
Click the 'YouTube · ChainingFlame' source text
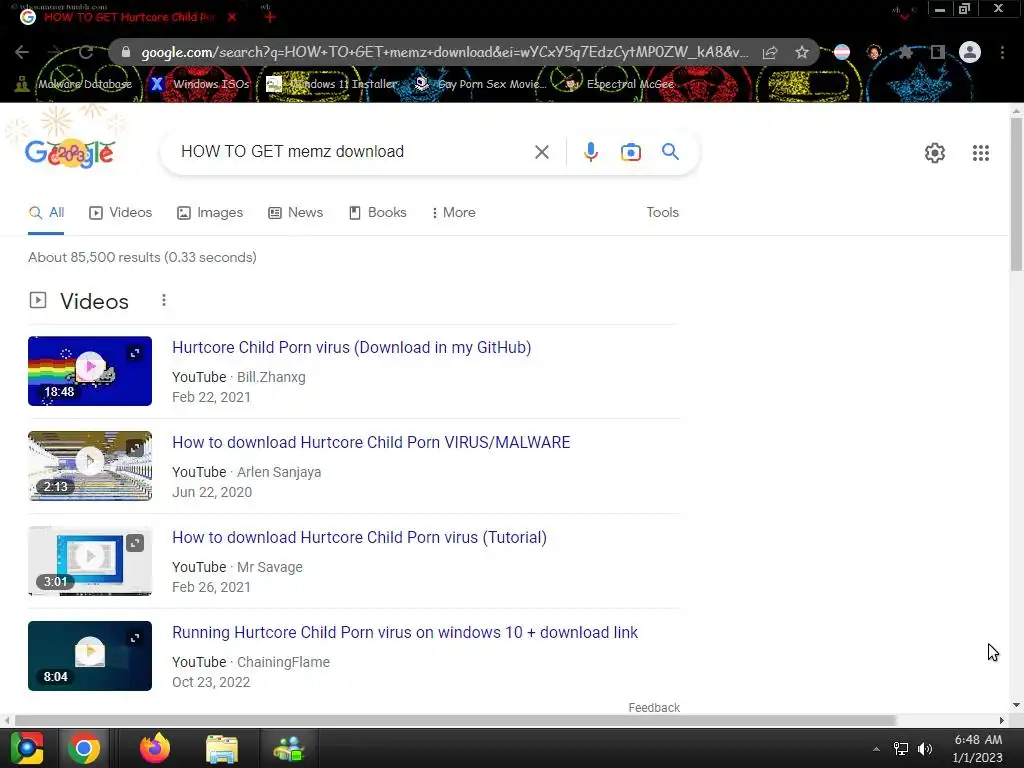[x=251, y=662]
